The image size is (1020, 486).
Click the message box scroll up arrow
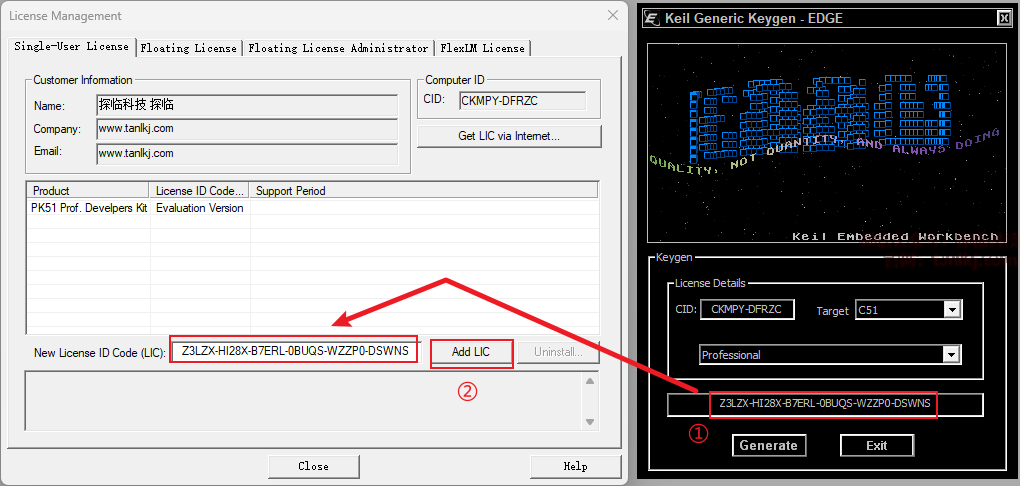point(590,381)
